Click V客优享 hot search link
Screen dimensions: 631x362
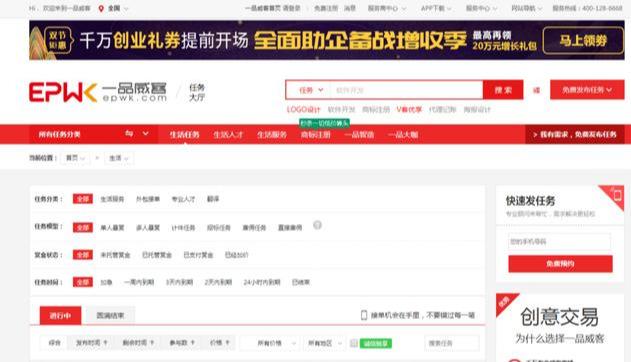tap(409, 109)
